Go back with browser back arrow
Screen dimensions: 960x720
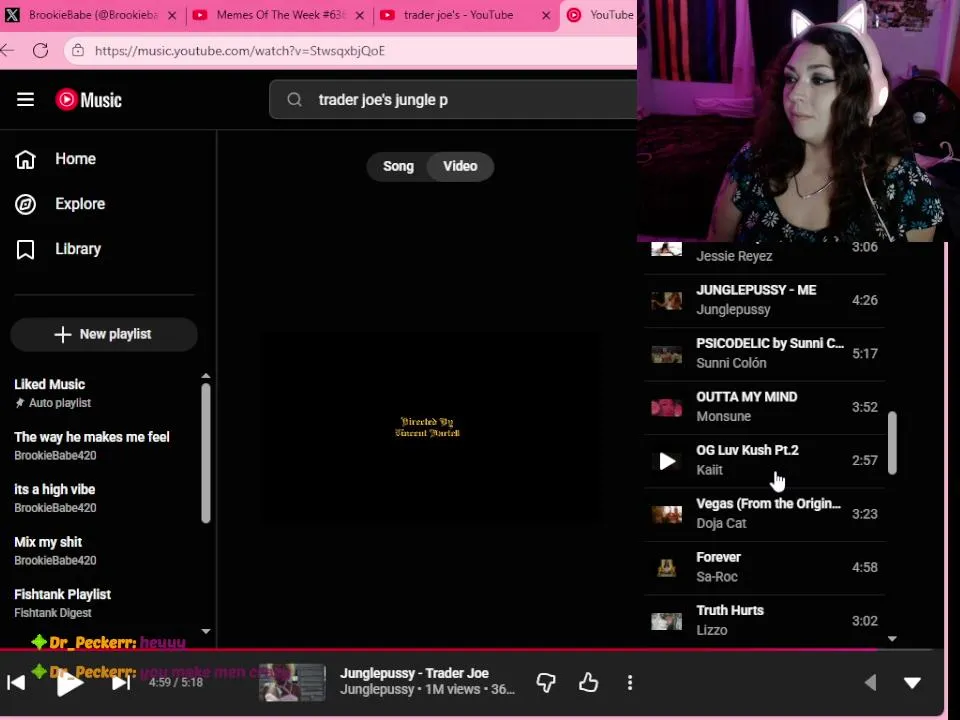[x=7, y=50]
